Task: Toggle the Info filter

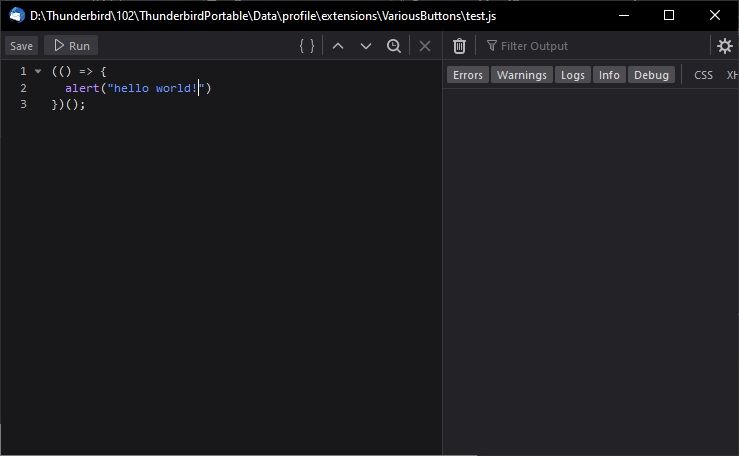Action: [x=609, y=75]
